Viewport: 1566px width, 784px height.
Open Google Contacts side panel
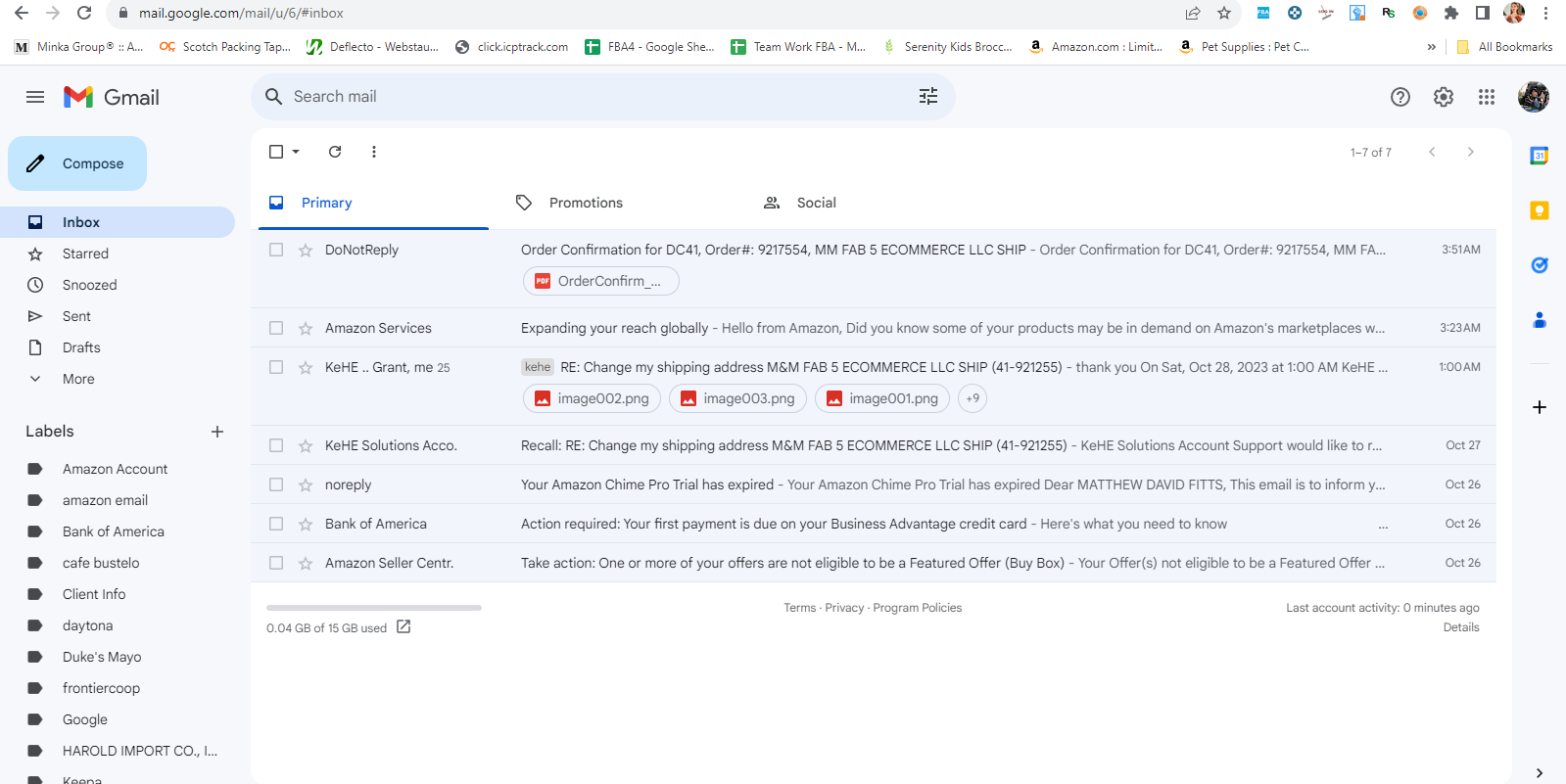click(x=1540, y=320)
